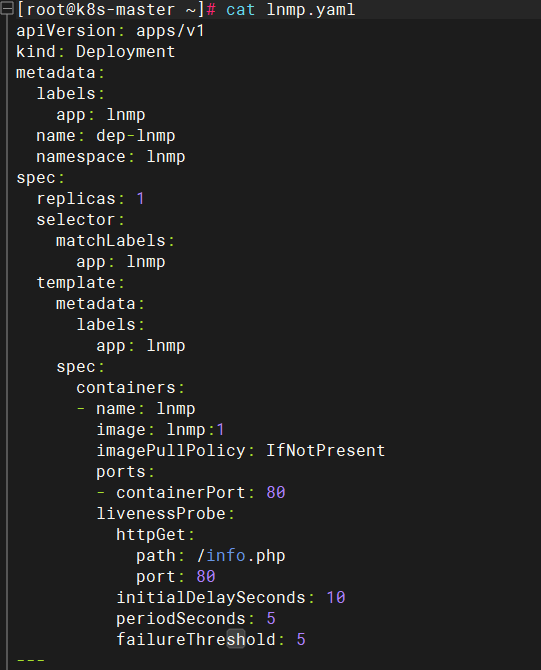The image size is (541, 670).
Task: Click the replicas value '1'
Action: pos(140,199)
